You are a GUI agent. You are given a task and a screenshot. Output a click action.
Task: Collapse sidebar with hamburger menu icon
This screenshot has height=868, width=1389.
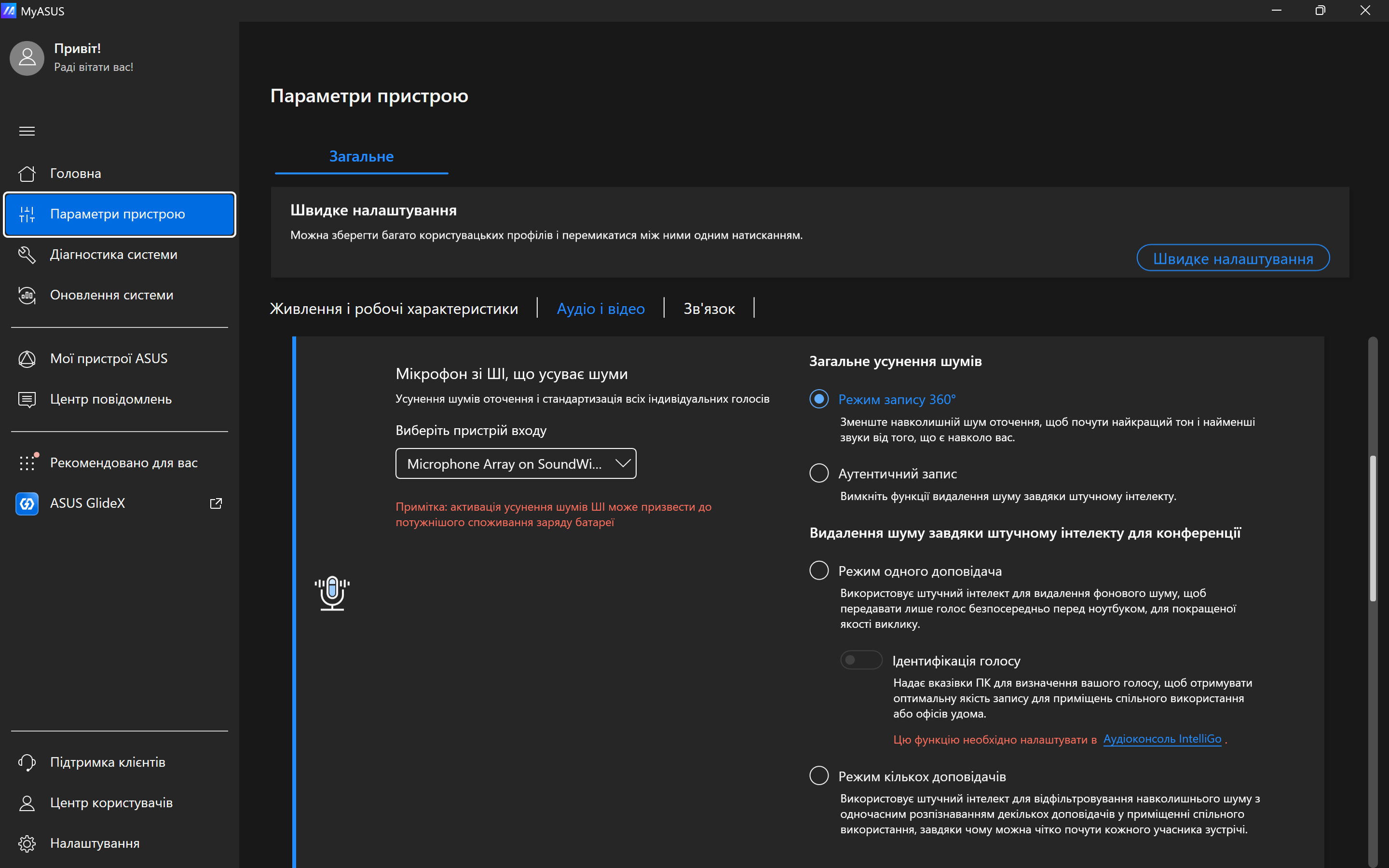27,131
